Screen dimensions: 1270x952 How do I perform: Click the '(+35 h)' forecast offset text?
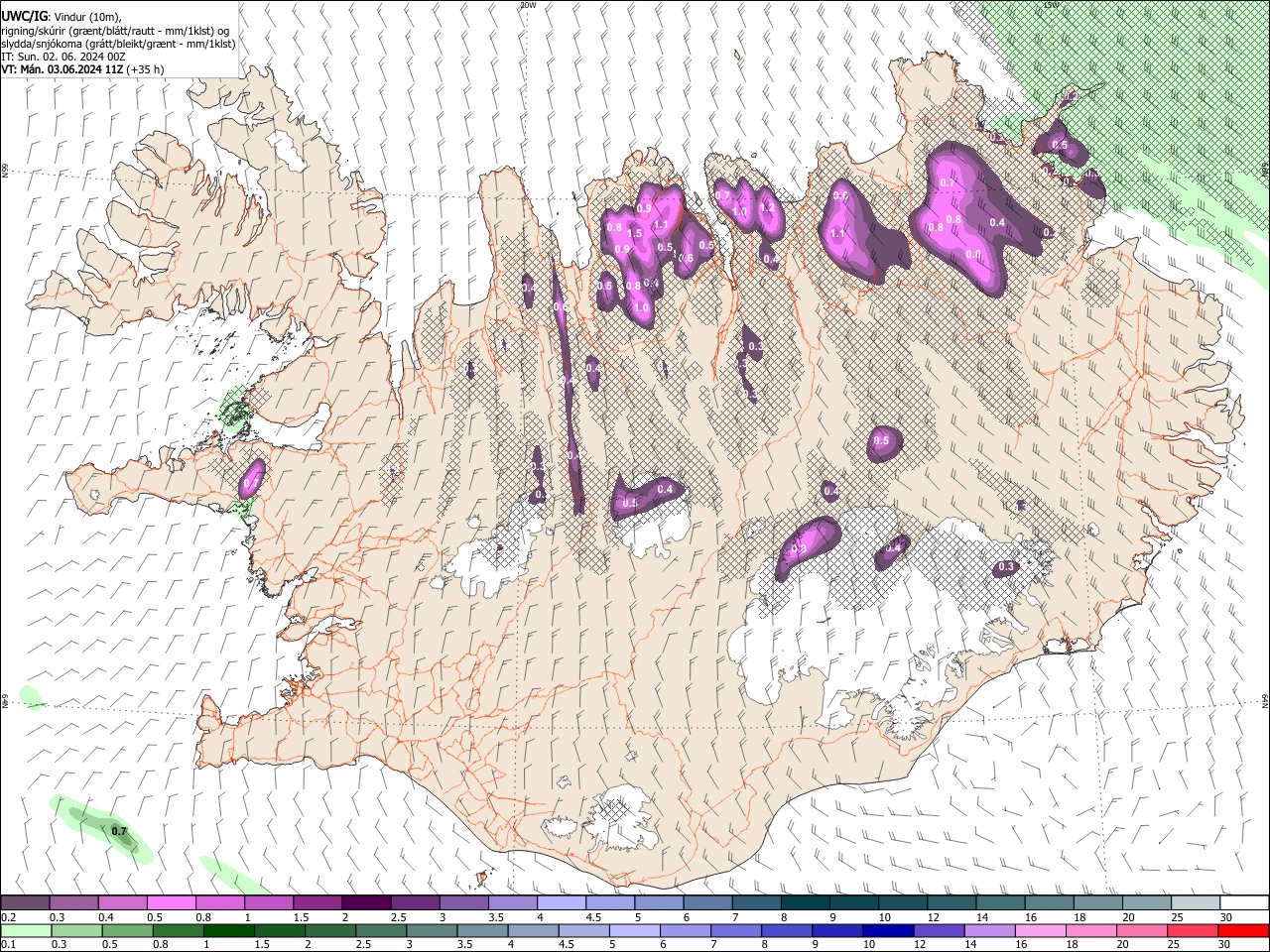145,69
